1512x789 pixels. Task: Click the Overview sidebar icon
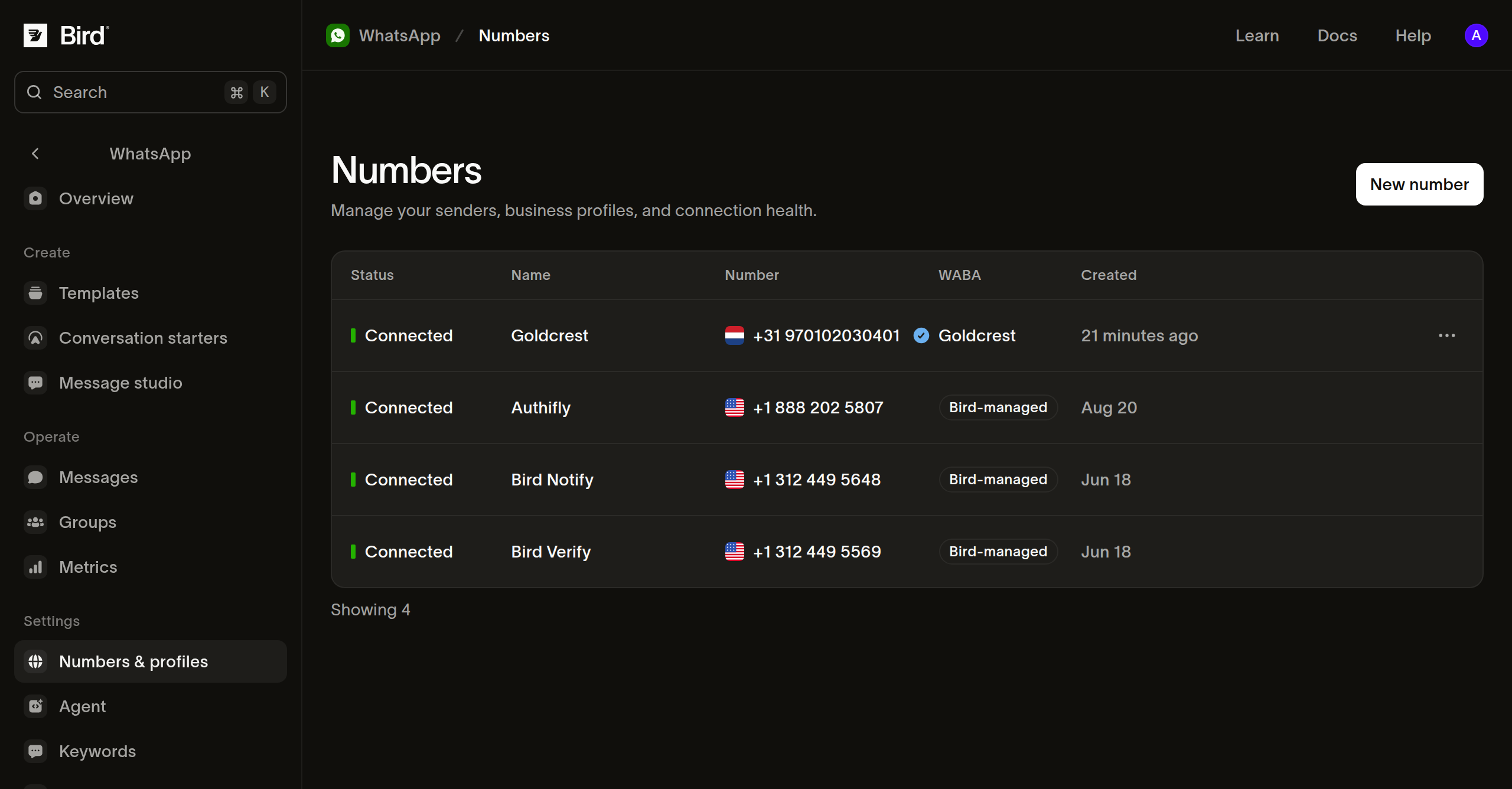(35, 198)
